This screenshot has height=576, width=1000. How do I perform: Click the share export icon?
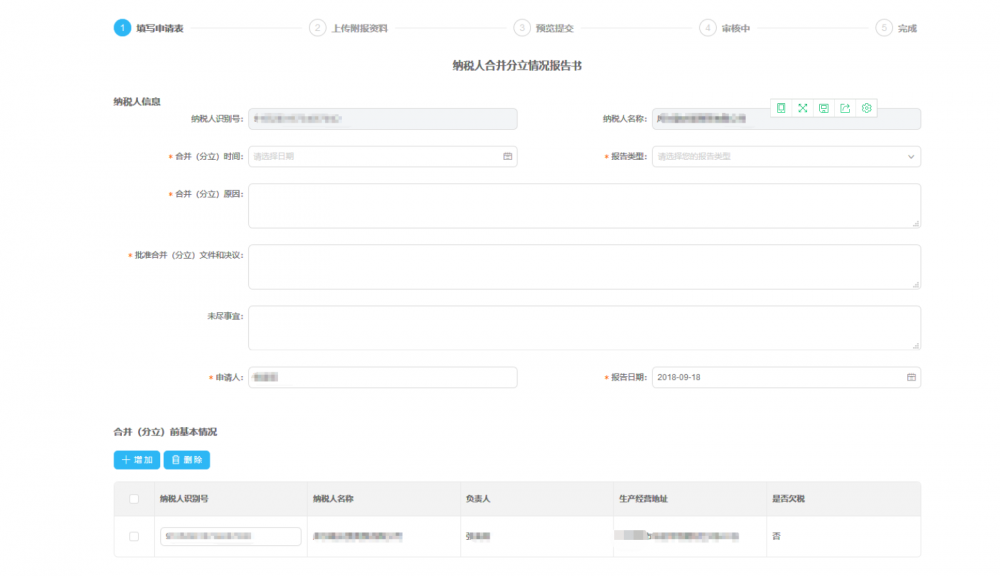click(845, 108)
